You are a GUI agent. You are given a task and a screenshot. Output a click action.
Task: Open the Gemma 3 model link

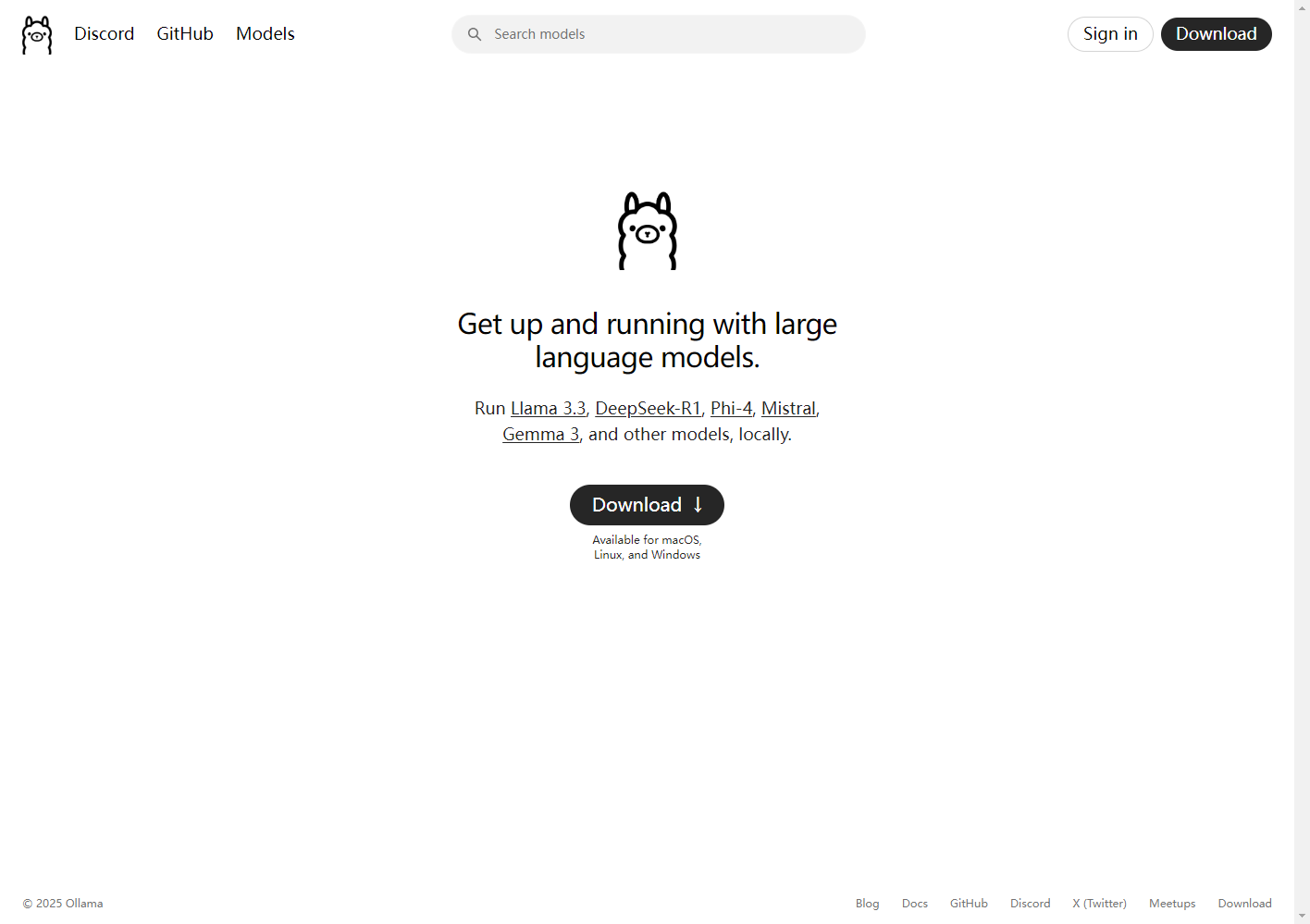(x=541, y=435)
